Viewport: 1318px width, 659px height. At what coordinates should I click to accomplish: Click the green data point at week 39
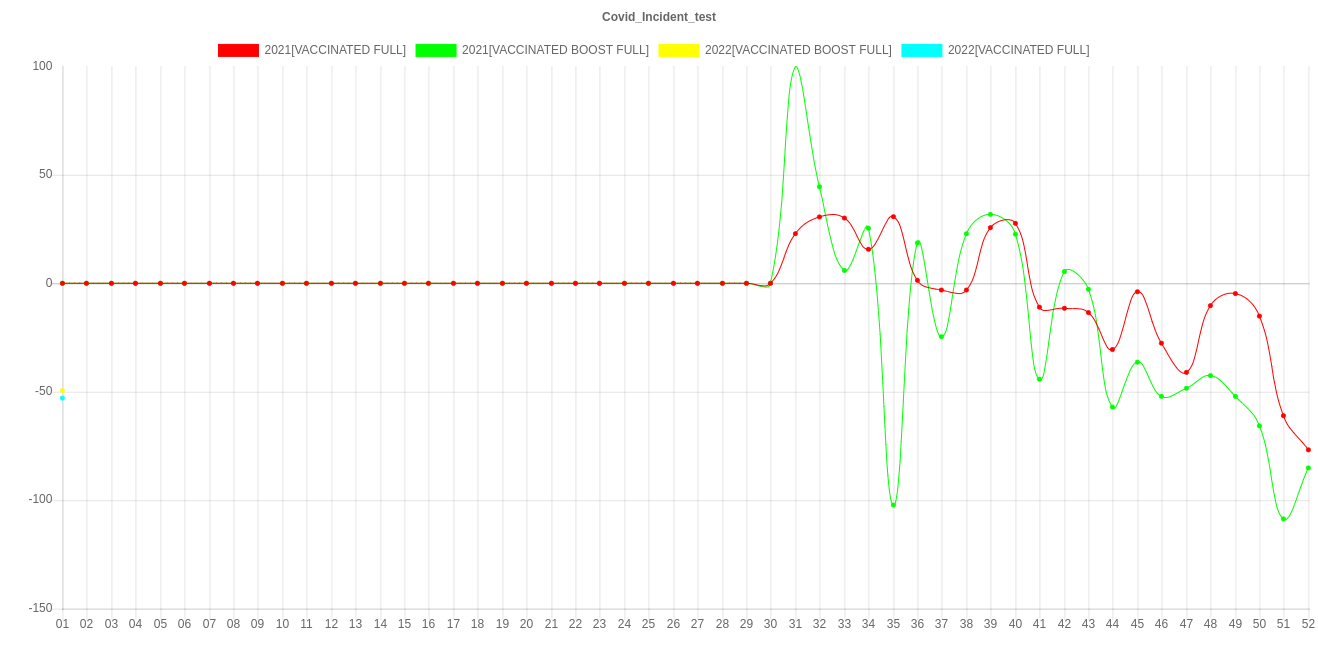click(x=990, y=214)
